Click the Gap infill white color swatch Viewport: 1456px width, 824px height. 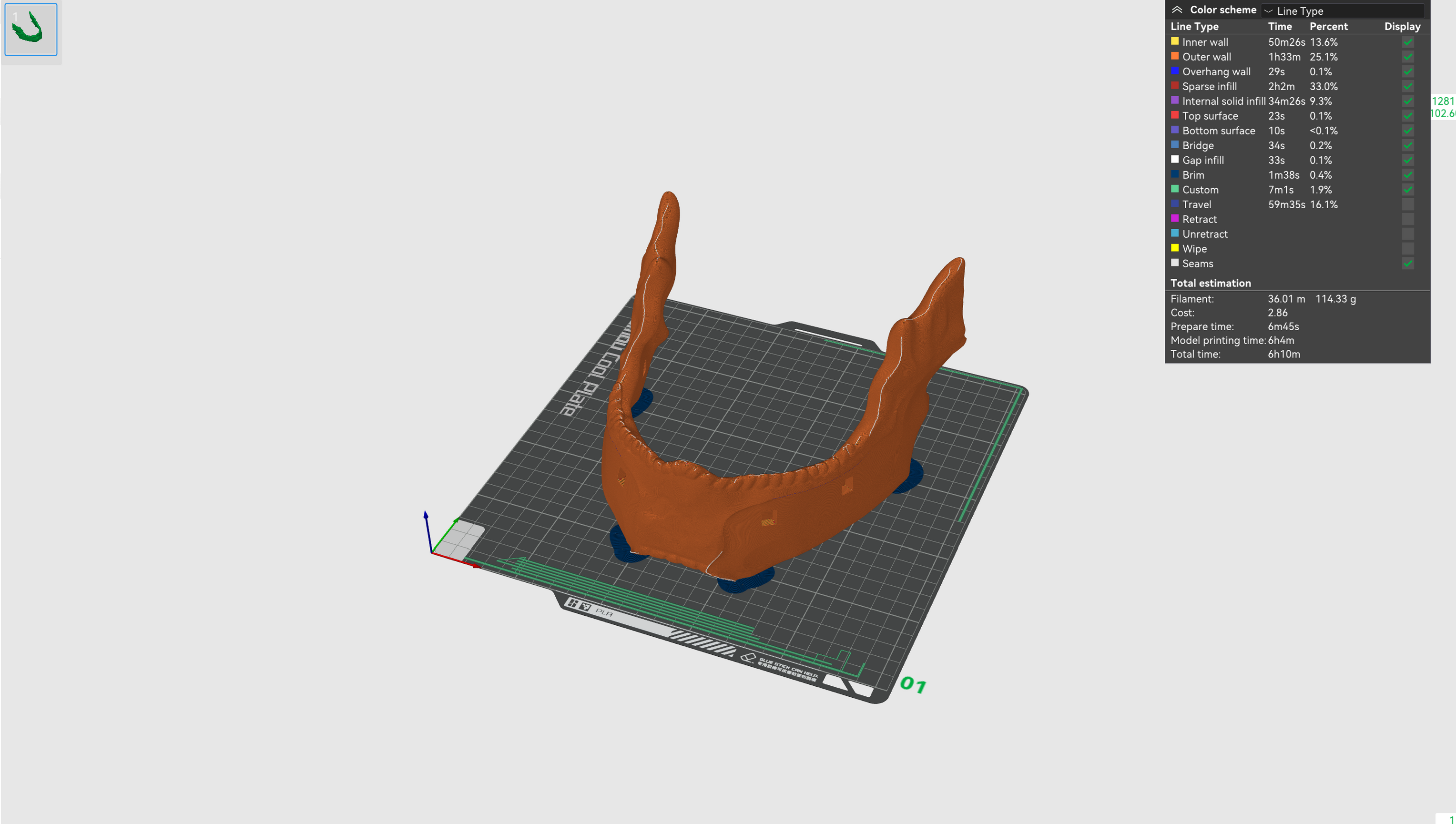click(x=1176, y=160)
